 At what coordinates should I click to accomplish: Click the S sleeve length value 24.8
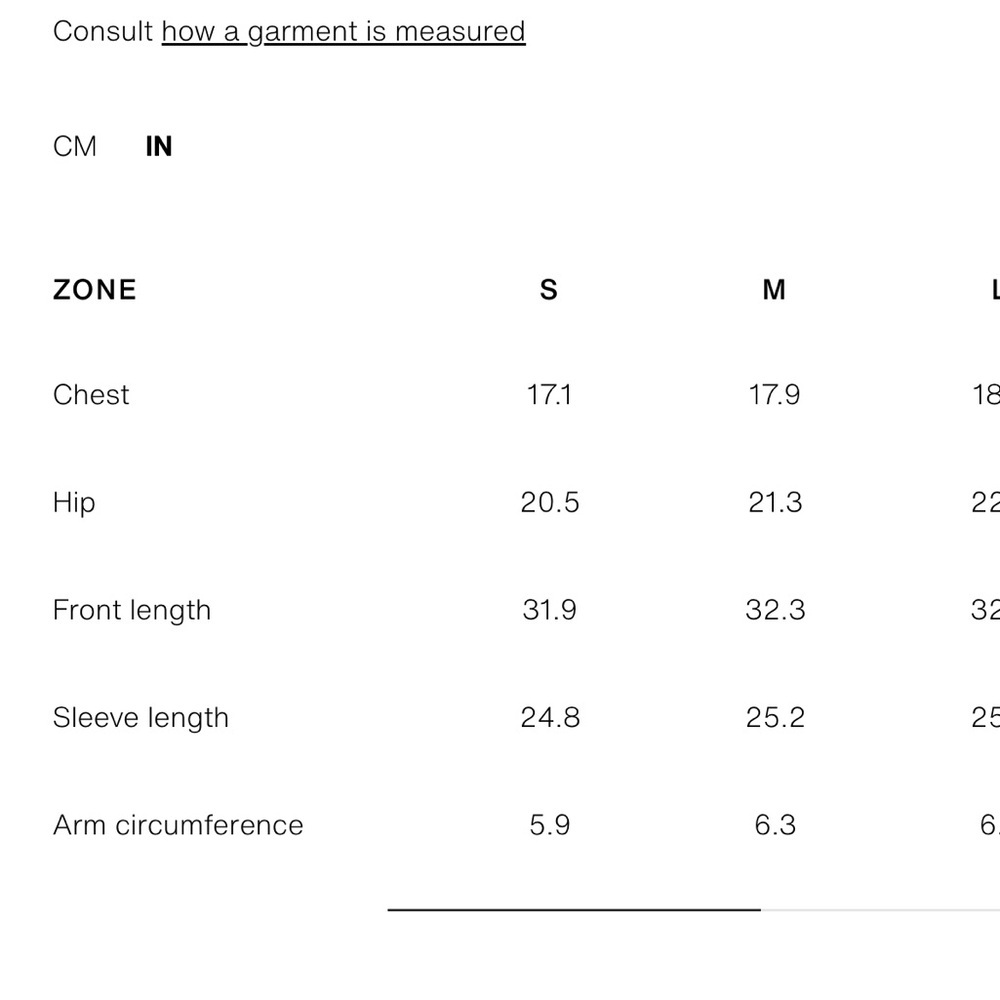(x=550, y=718)
